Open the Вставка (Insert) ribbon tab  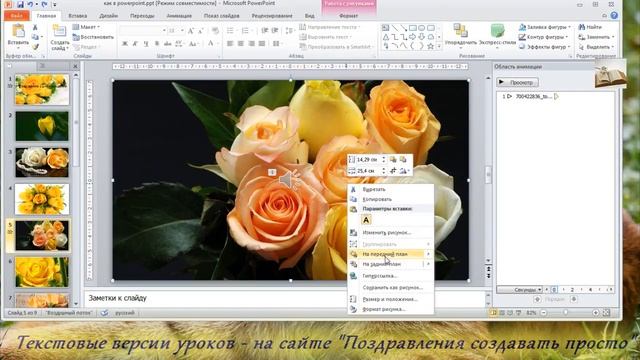(78, 16)
